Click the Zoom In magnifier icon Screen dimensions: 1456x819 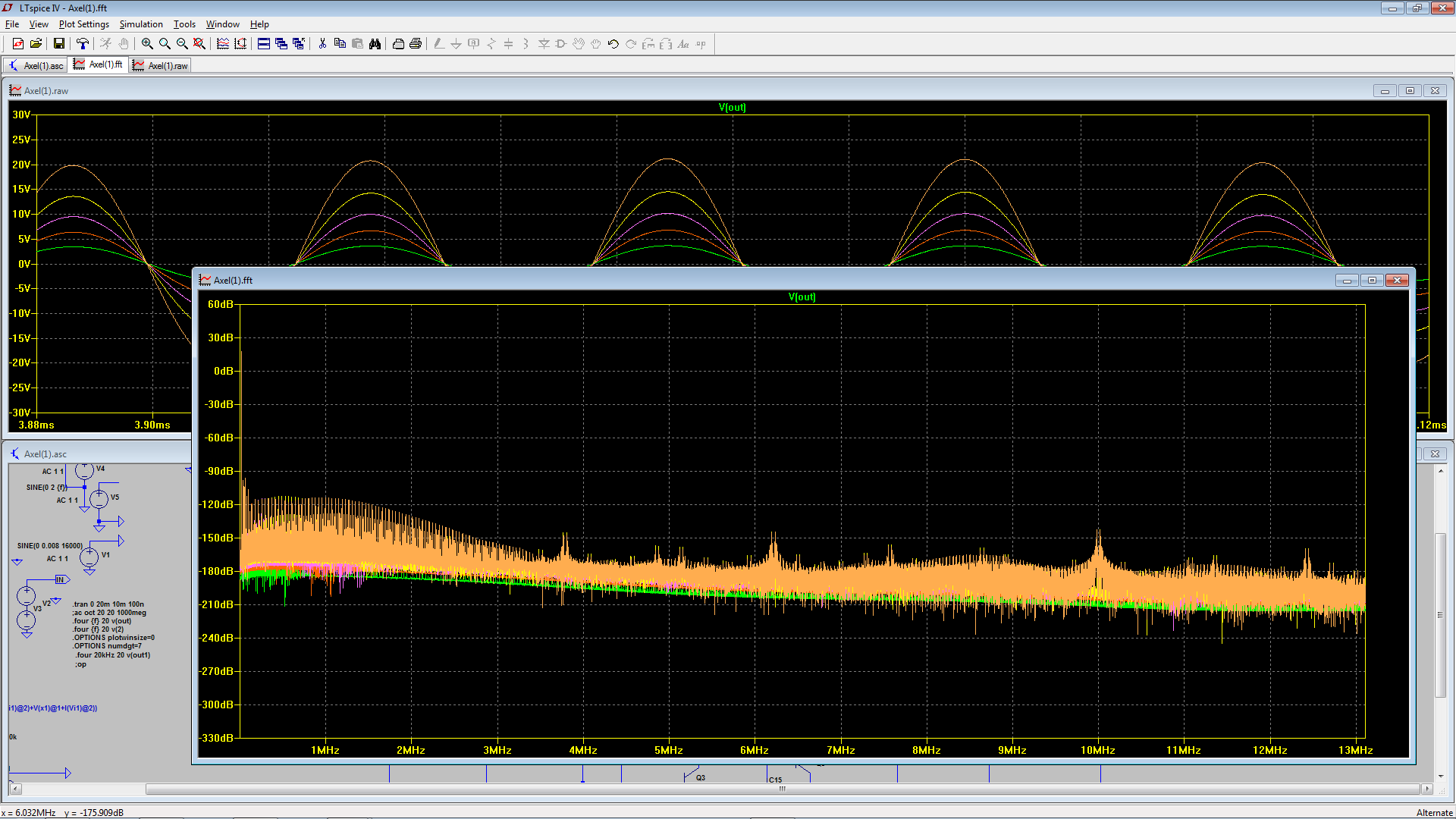coord(147,44)
